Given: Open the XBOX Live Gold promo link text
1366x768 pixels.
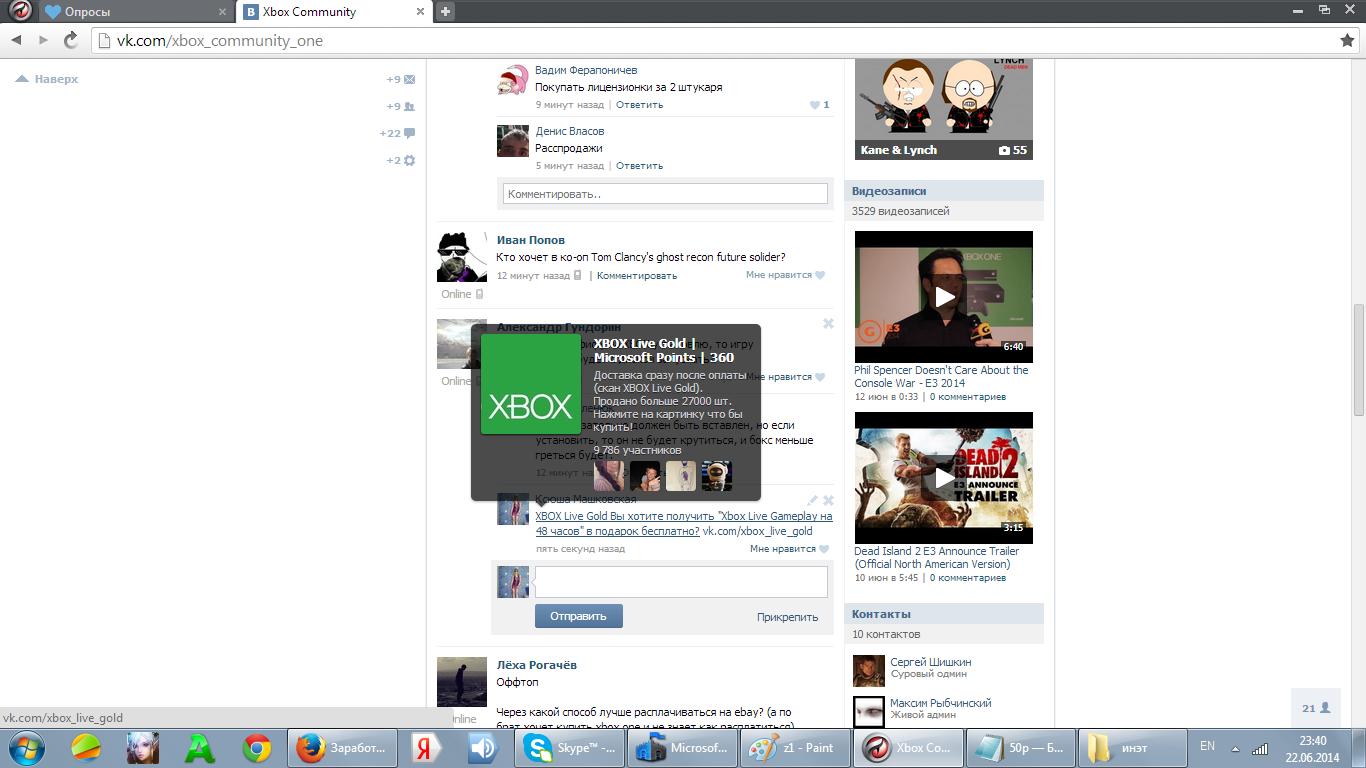Looking at the screenshot, I should point(684,524).
